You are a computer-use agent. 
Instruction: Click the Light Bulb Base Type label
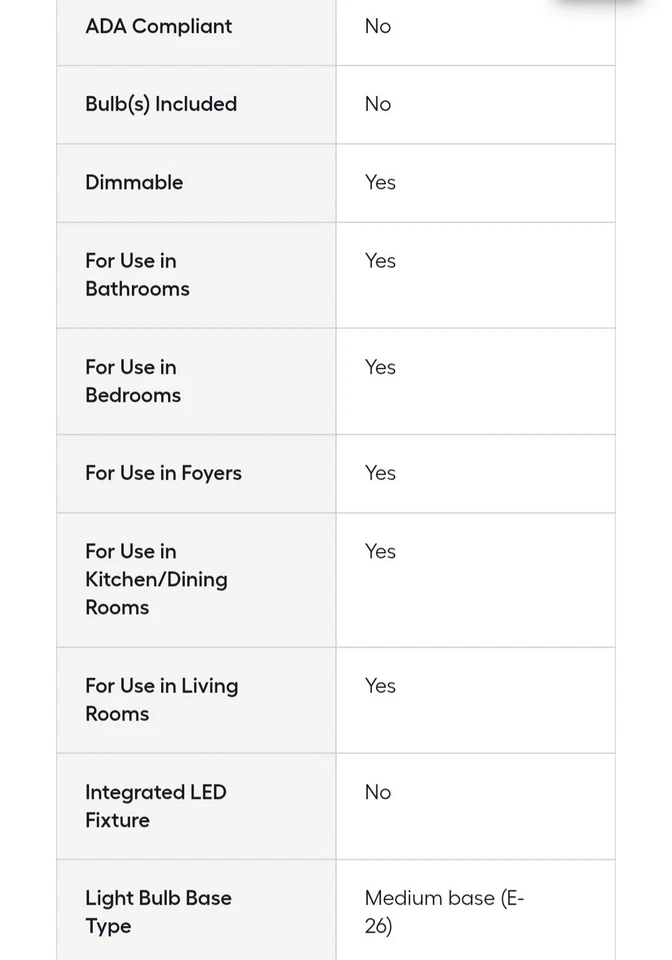coord(158,912)
